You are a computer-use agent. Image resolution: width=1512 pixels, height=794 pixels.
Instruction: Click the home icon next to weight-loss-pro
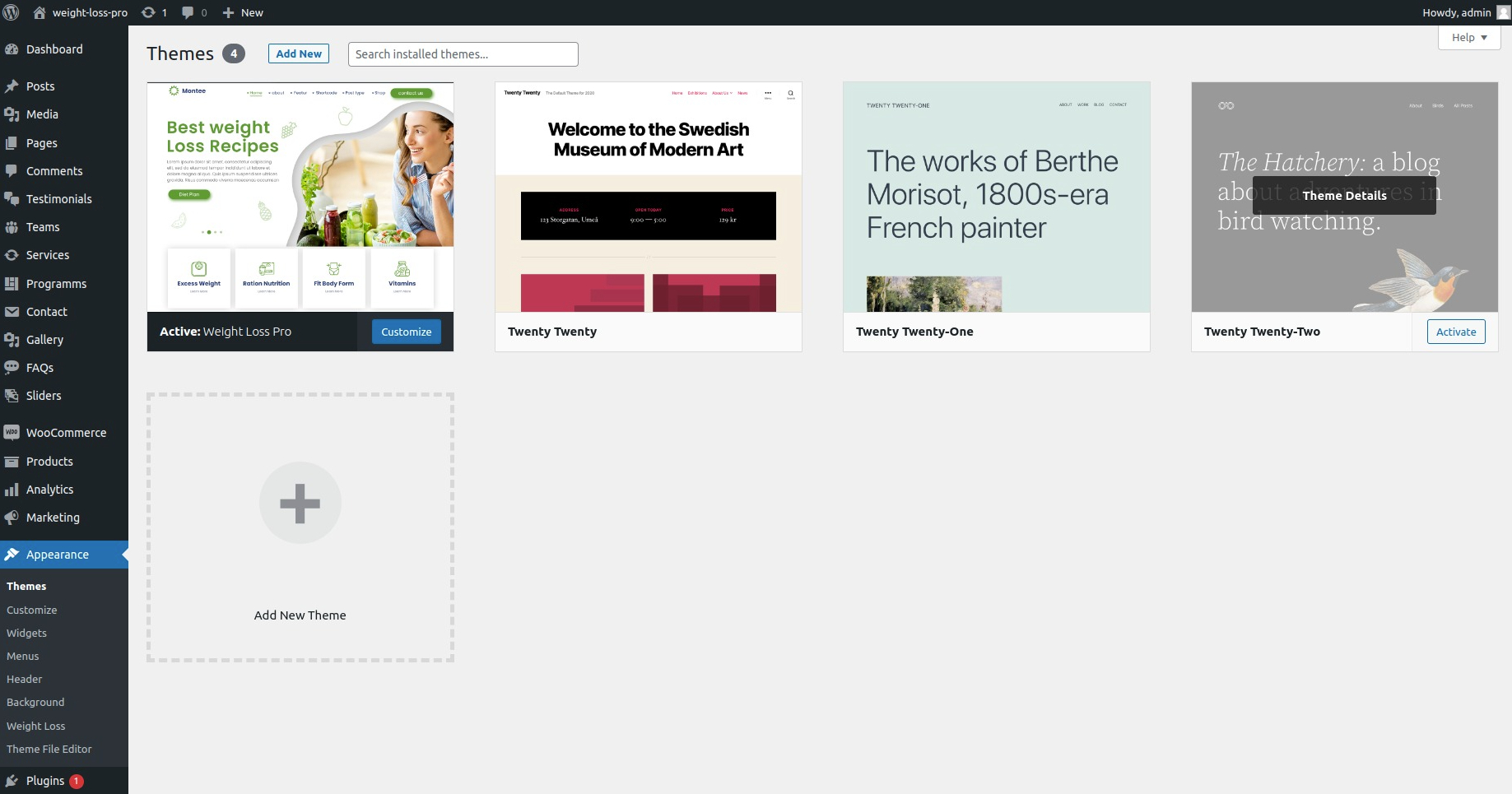coord(39,12)
